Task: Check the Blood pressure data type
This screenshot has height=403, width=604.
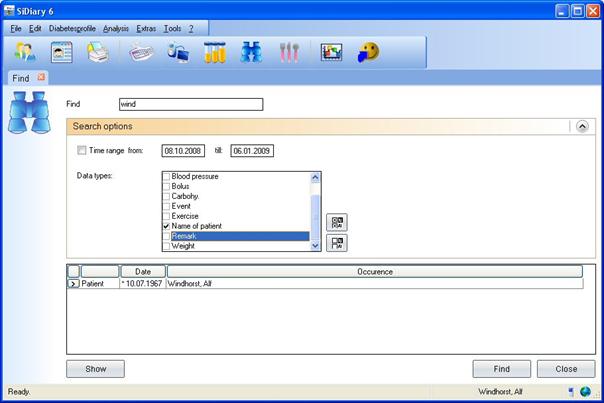Action: tap(166, 177)
